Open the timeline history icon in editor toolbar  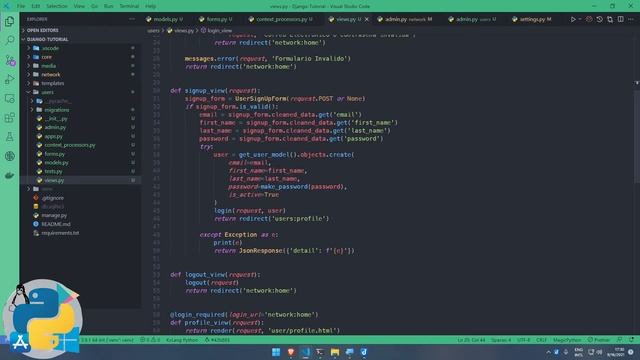(x=599, y=19)
